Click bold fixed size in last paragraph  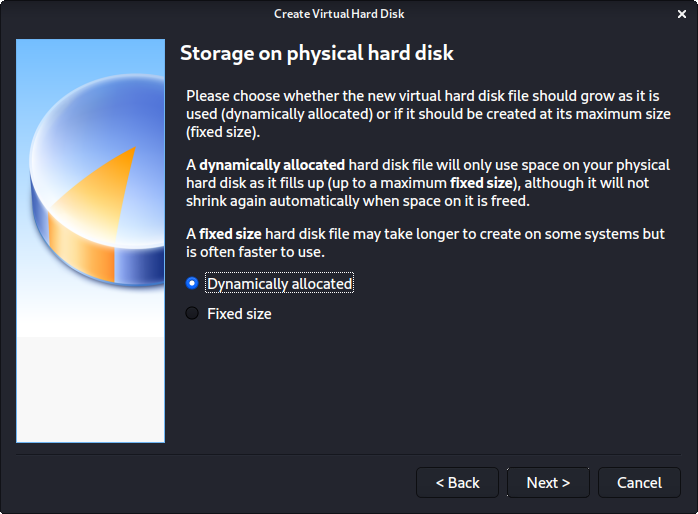pos(230,234)
